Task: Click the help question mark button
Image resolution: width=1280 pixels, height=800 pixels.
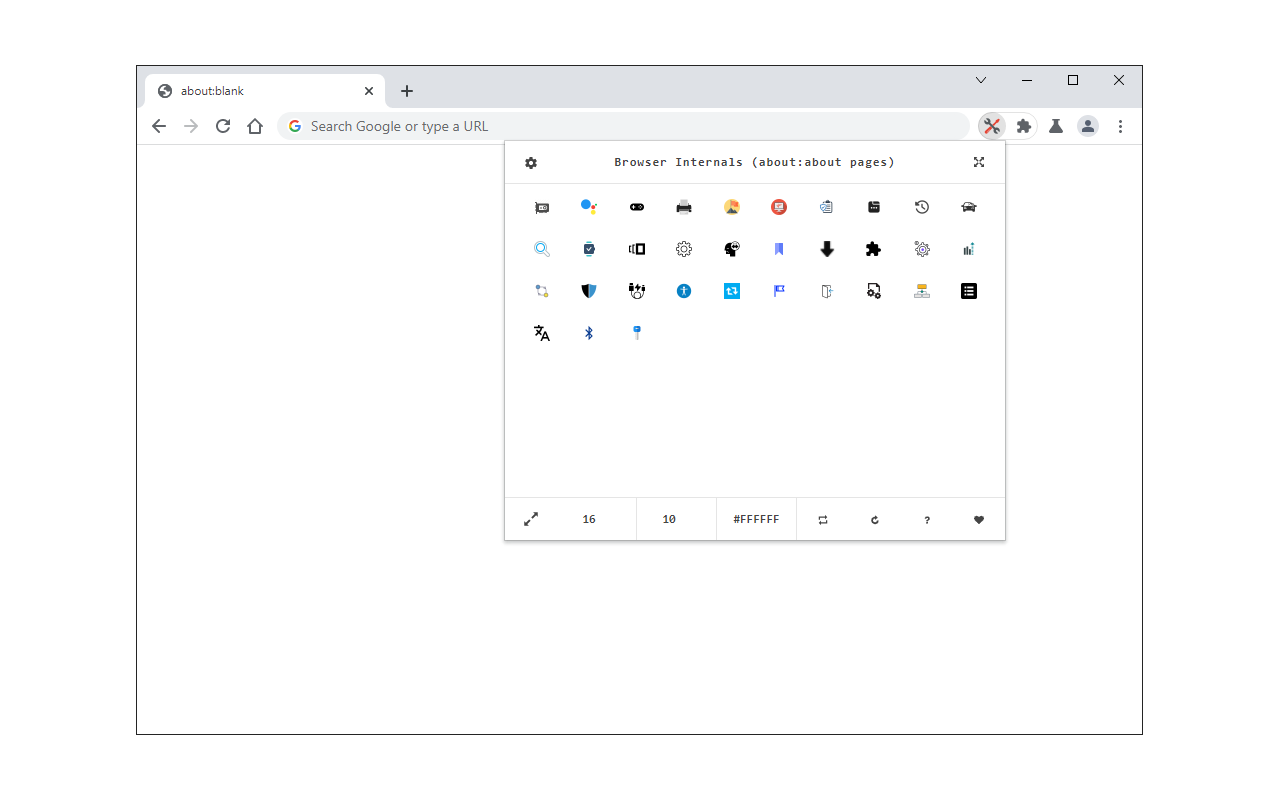Action: tap(927, 519)
